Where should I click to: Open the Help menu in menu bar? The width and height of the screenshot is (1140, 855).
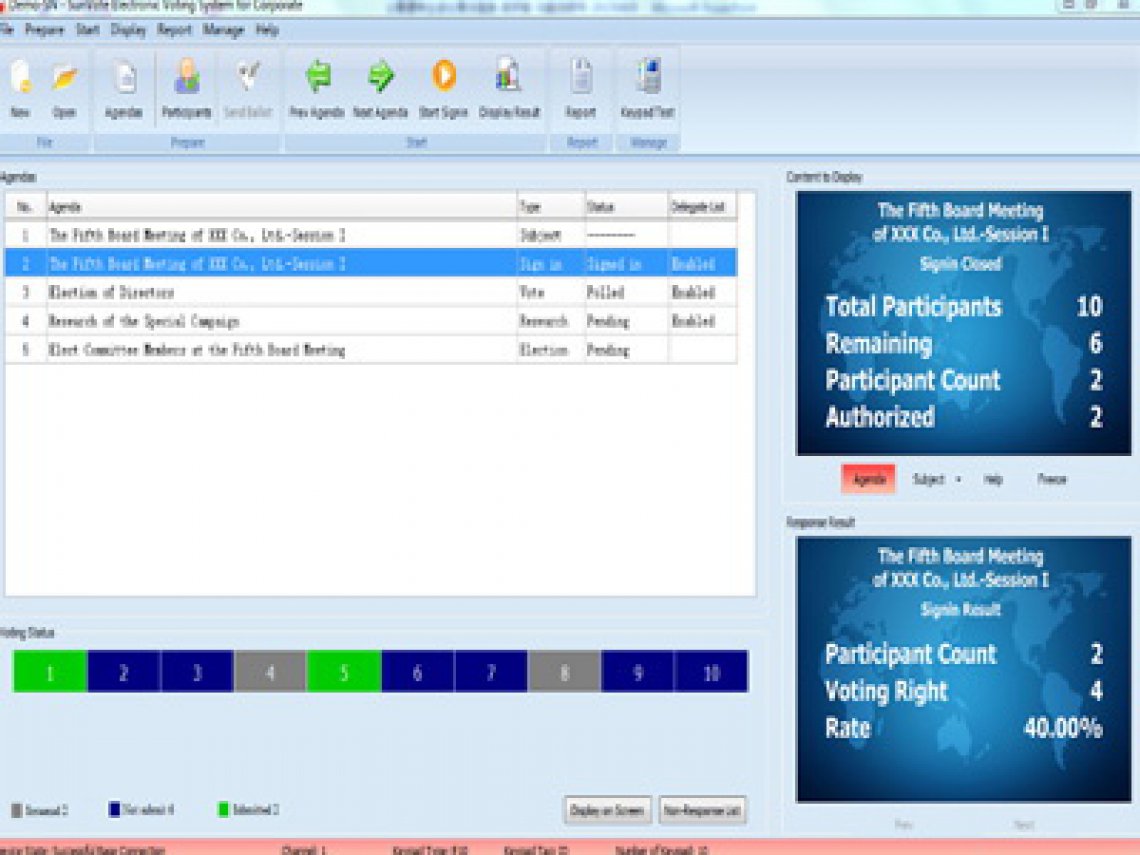click(268, 30)
